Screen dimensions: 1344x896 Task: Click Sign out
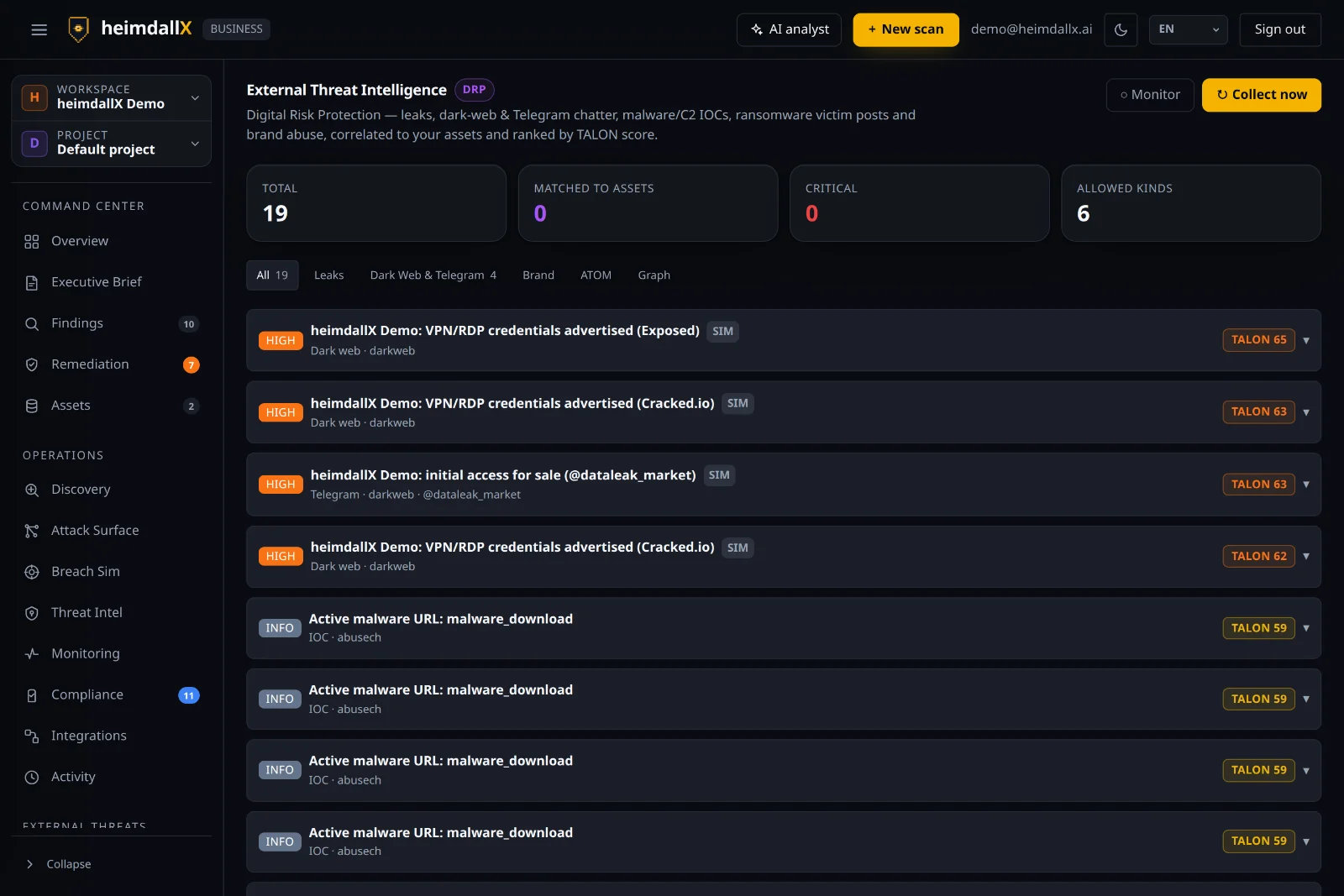[x=1279, y=29]
